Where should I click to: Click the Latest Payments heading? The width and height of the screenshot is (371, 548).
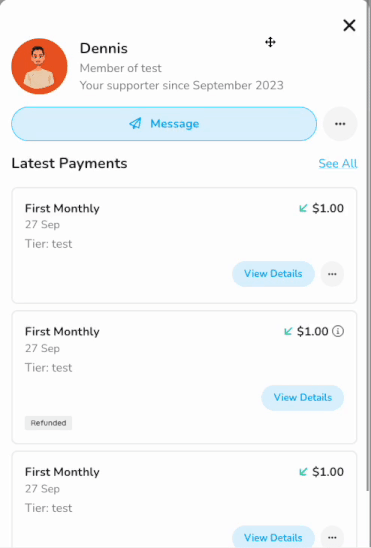point(69,163)
